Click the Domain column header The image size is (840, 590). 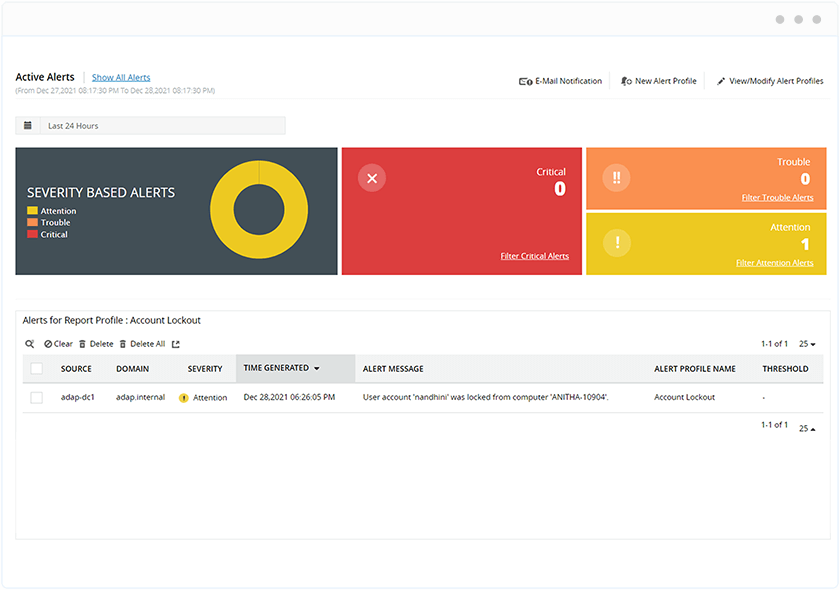(x=132, y=369)
